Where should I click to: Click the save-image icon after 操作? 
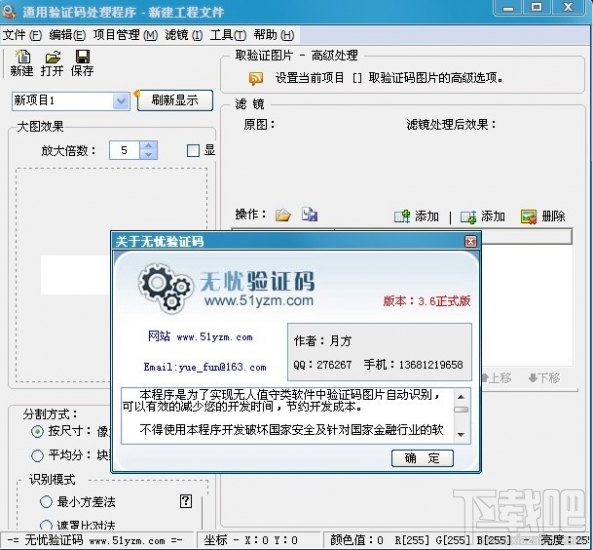coord(310,214)
